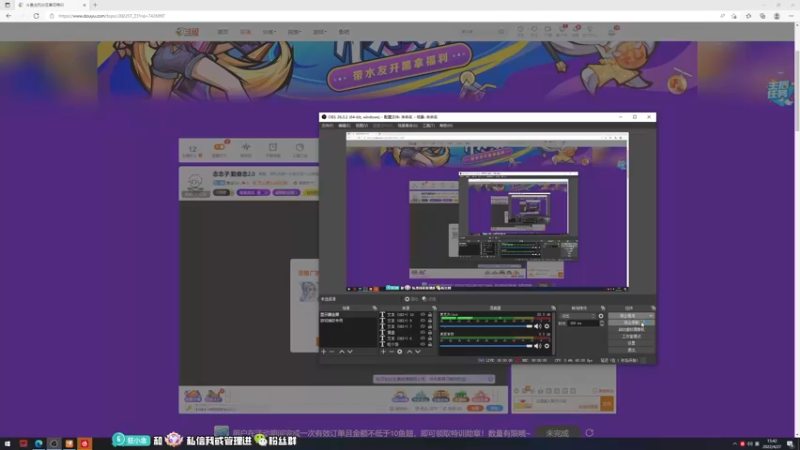Expand the 游戏 dropdown in Douyu navigation
Image resolution: width=800 pixels, height=450 pixels.
319,32
